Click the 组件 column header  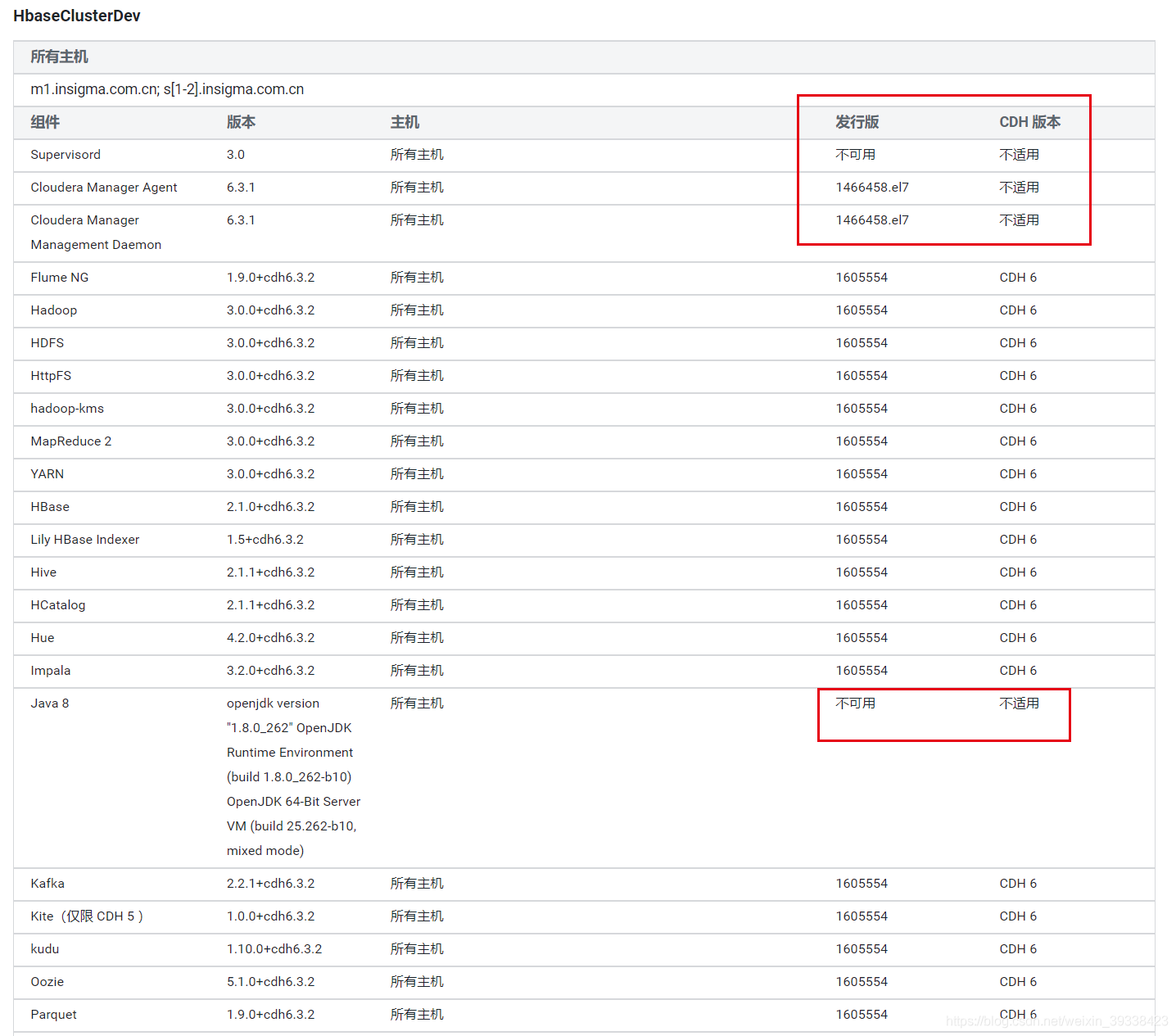[45, 122]
